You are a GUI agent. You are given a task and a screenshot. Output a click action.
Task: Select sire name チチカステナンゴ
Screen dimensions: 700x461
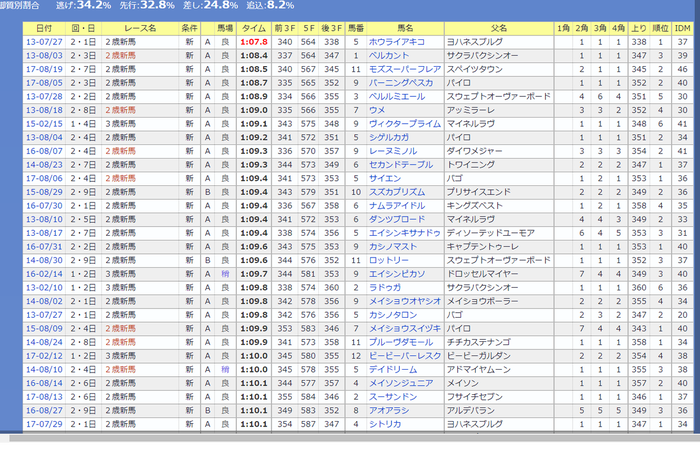(479, 342)
